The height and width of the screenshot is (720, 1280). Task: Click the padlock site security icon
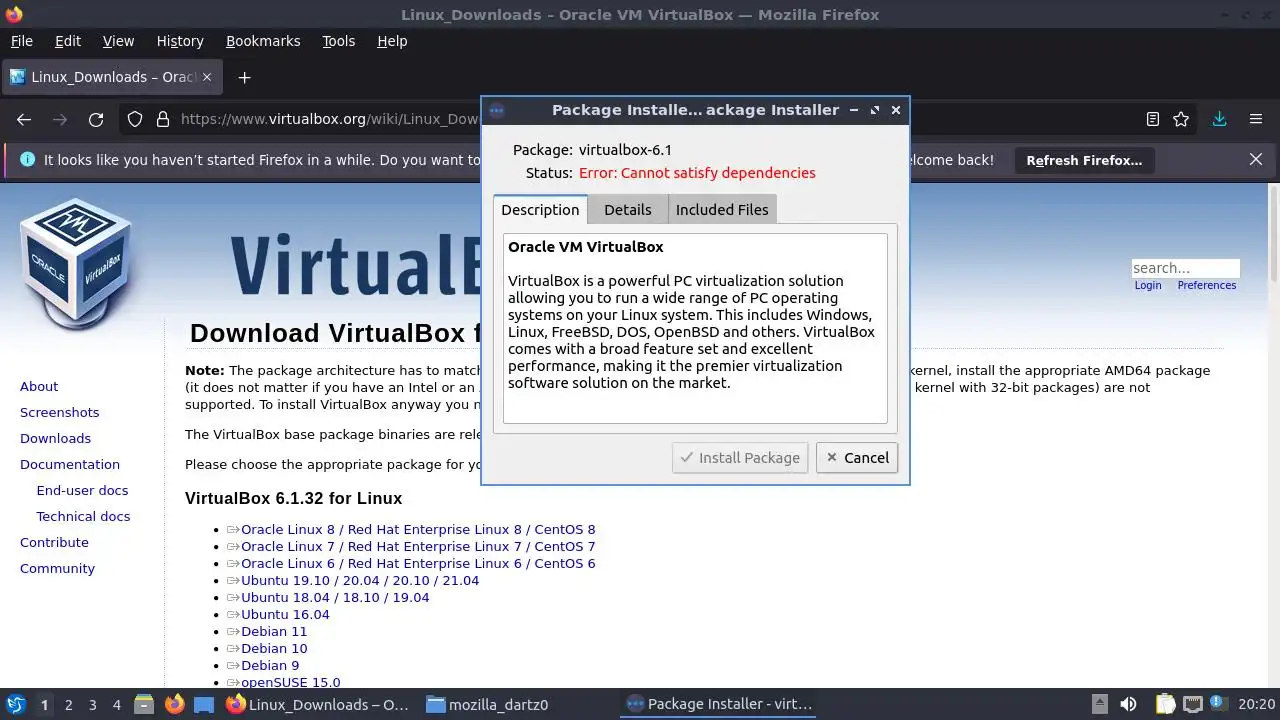point(163,119)
